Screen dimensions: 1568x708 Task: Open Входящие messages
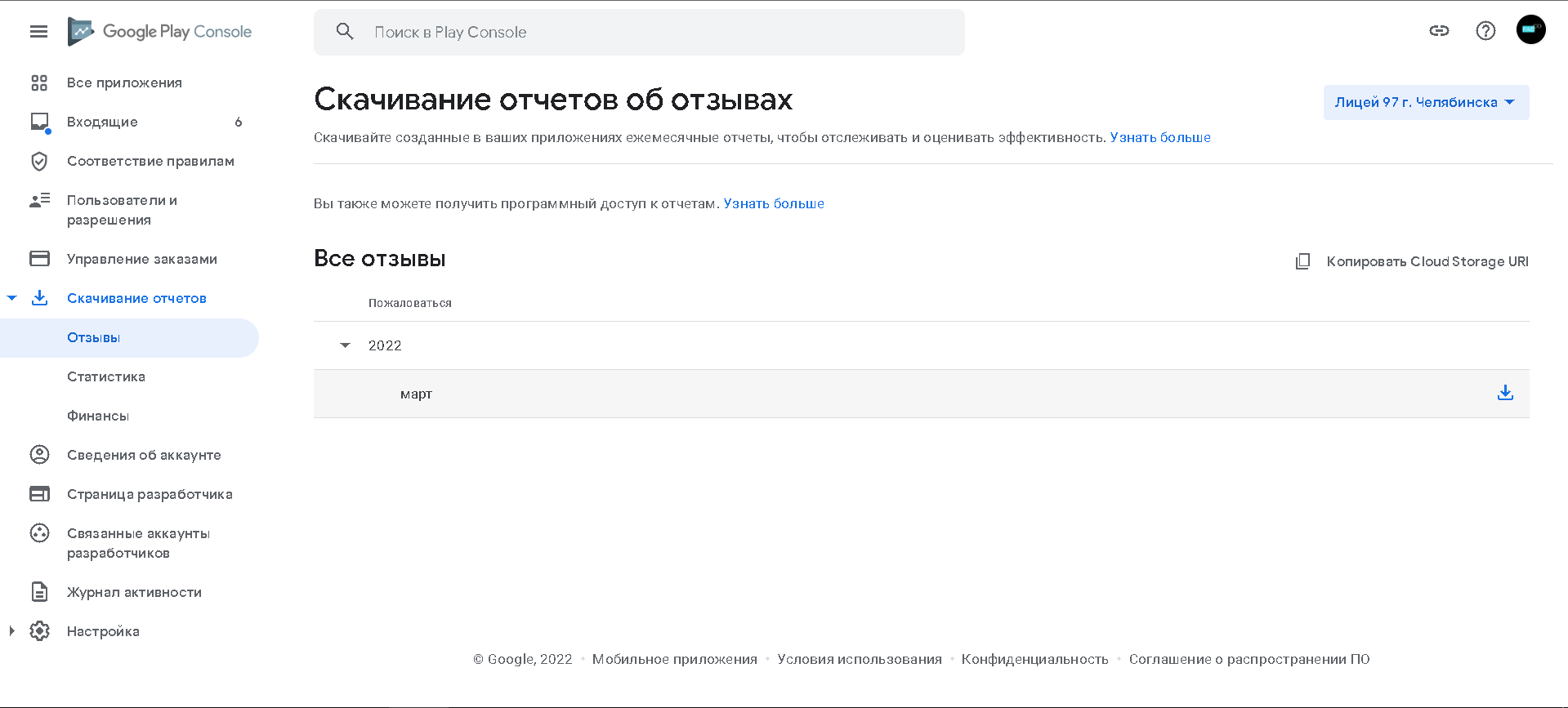102,122
